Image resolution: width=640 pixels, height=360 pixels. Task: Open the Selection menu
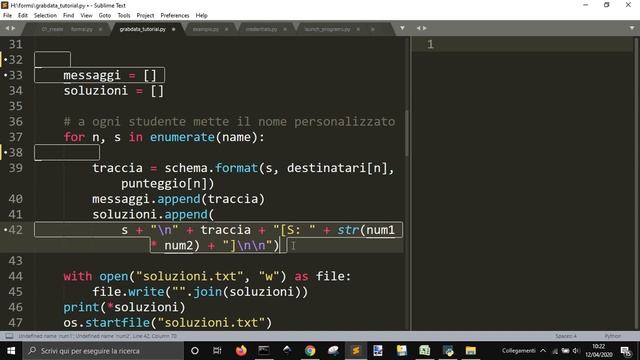click(x=45, y=16)
